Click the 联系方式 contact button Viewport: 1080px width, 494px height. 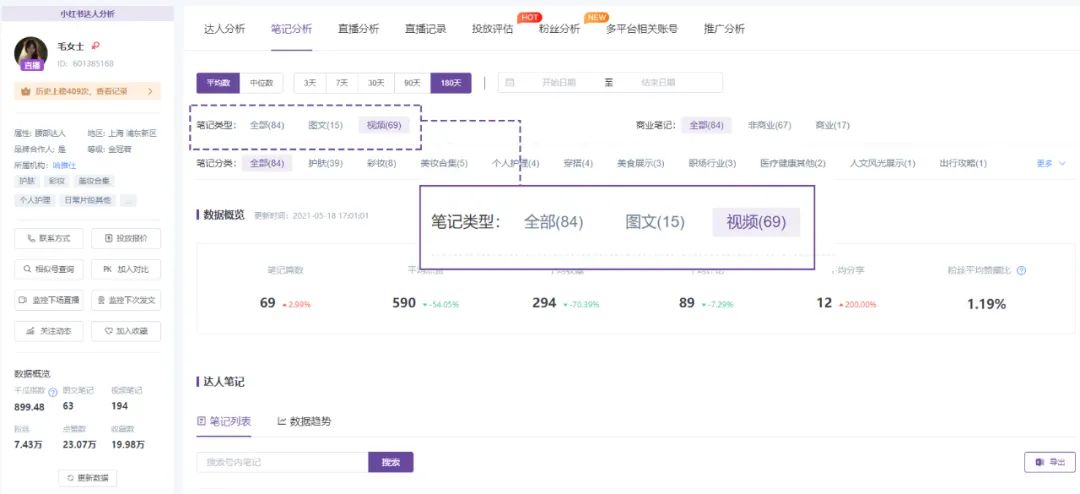pos(49,238)
